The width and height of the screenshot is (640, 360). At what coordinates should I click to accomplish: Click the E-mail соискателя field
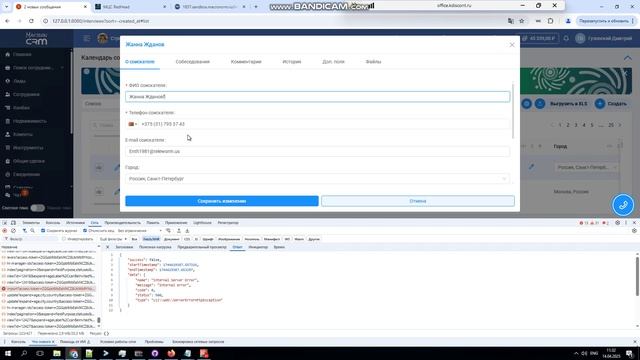pos(318,151)
